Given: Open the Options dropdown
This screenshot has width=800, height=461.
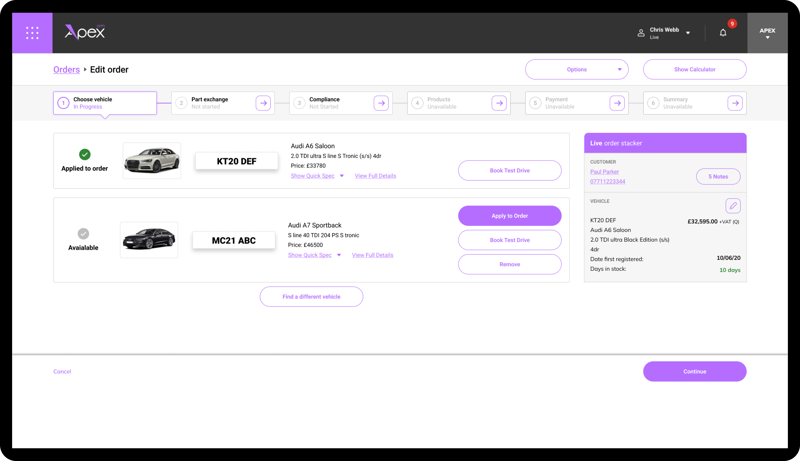Looking at the screenshot, I should (577, 69).
